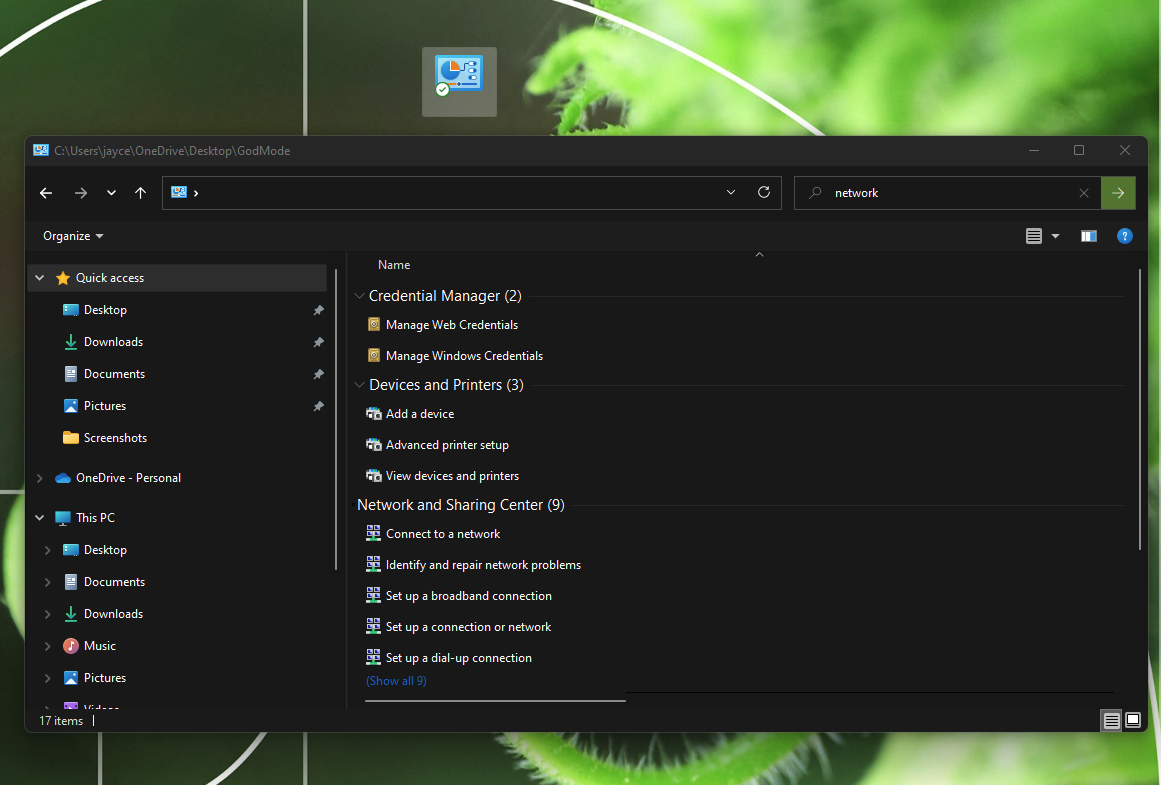Open pinned Desktop under Quick access
This screenshot has height=785, width=1161.
click(x=105, y=310)
